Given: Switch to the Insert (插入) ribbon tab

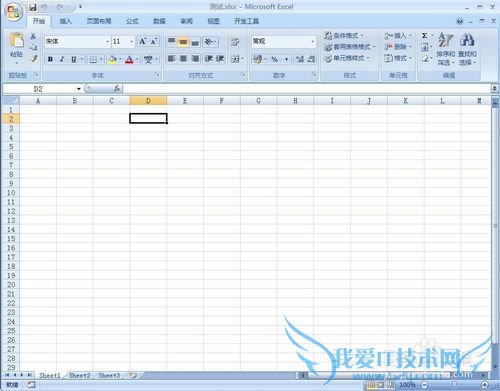Looking at the screenshot, I should (66, 21).
